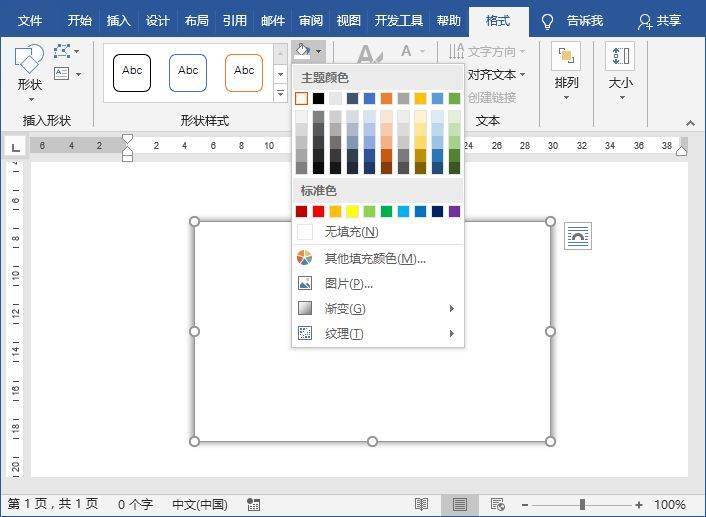Open the Align Text dropdown
Screen dimensions: 706x517
click(x=496, y=74)
